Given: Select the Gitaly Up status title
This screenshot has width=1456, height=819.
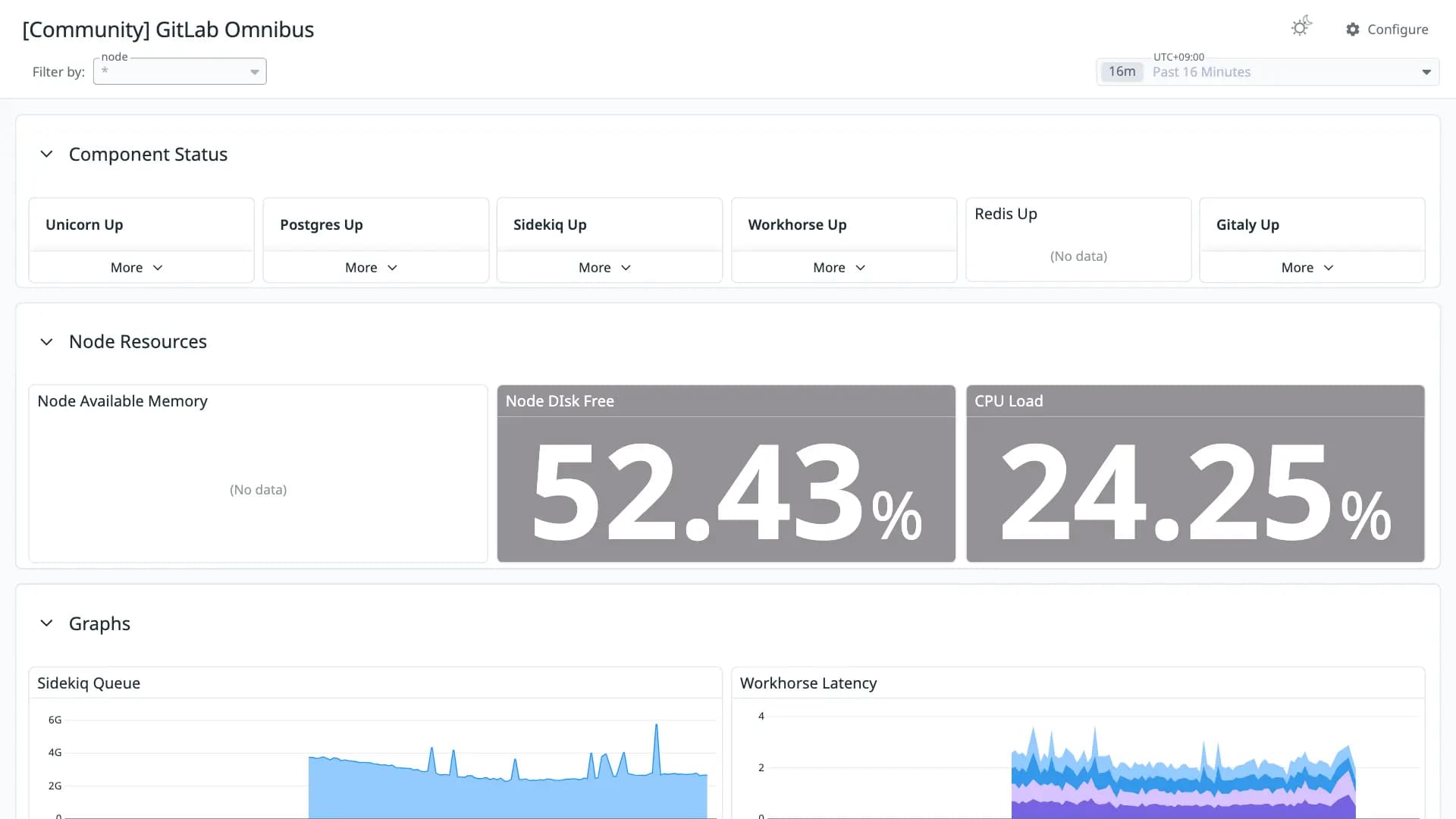Looking at the screenshot, I should click(x=1247, y=224).
